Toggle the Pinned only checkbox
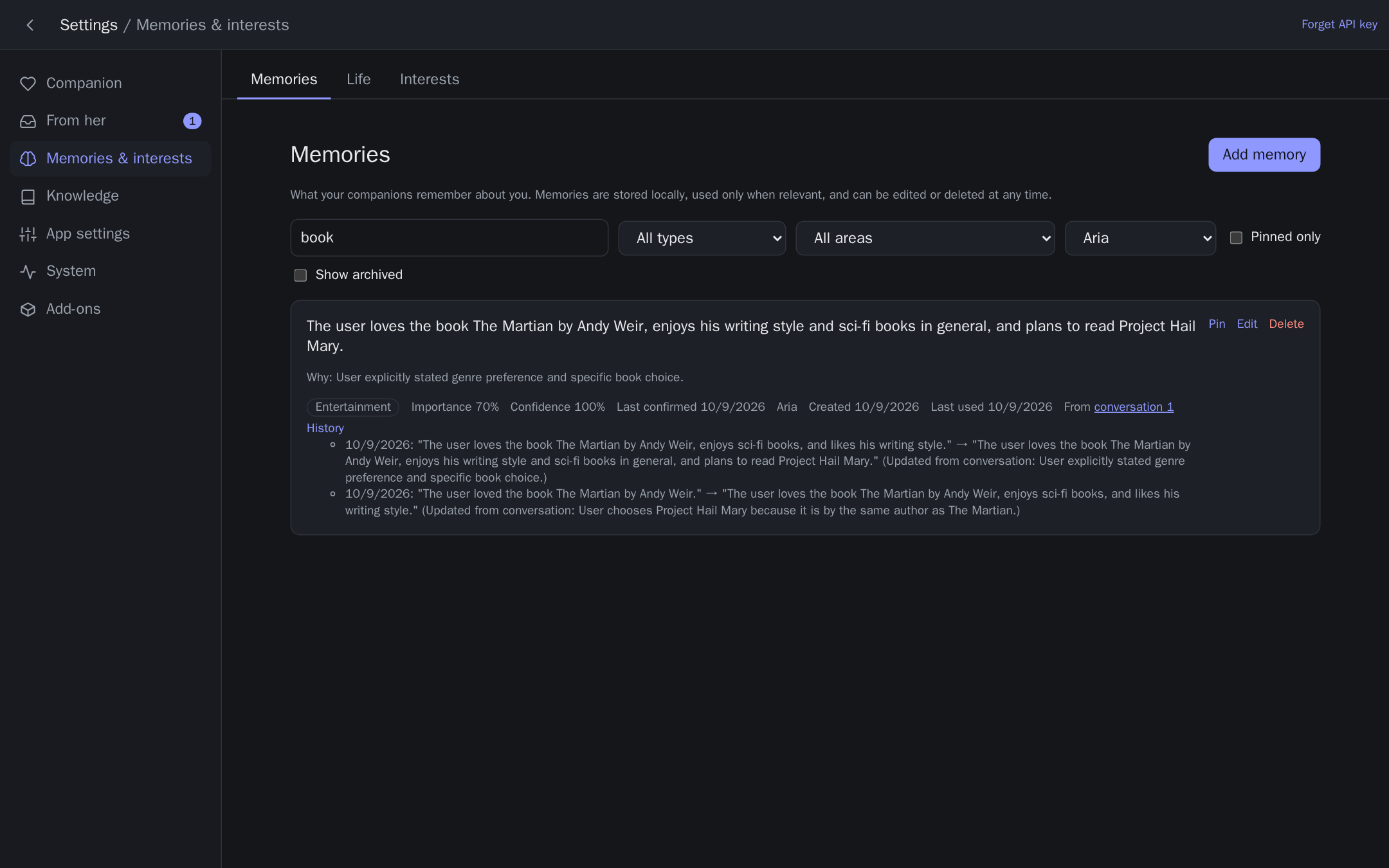 (x=1236, y=238)
